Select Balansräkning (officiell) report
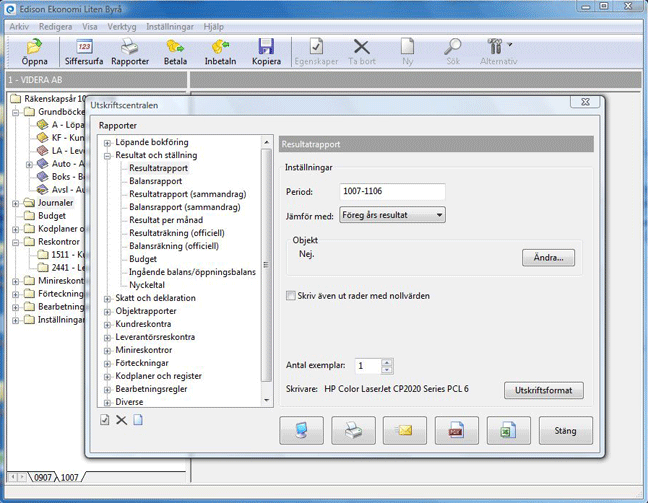The image size is (648, 503). click(x=174, y=246)
